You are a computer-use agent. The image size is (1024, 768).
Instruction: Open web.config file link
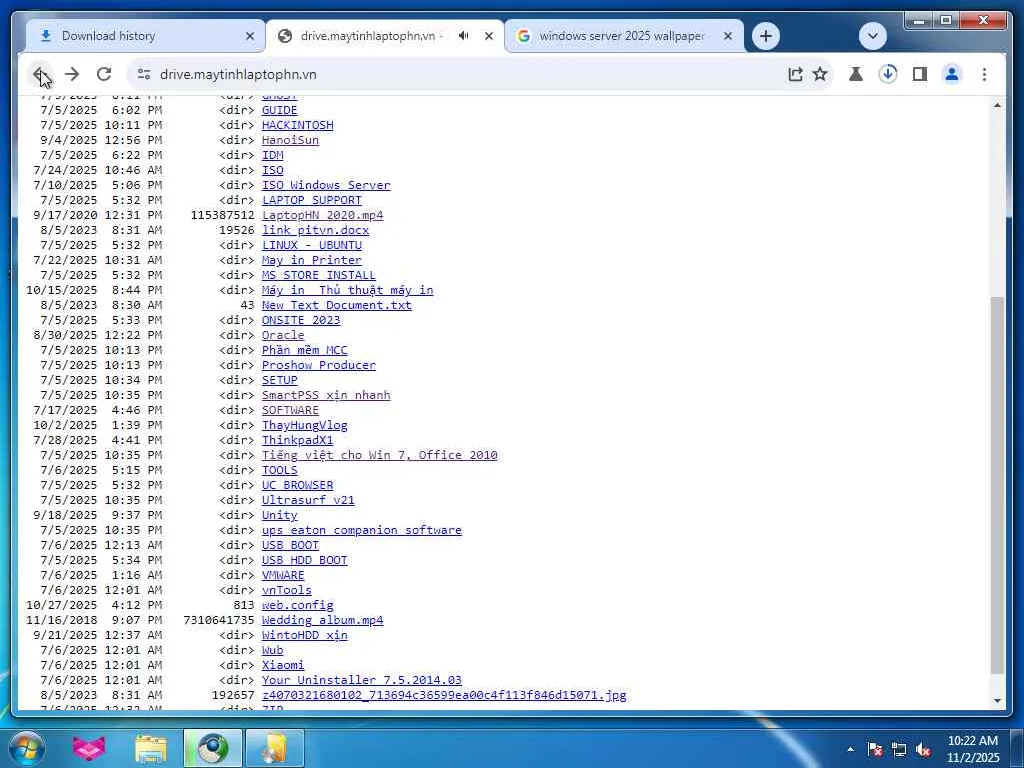pos(297,606)
